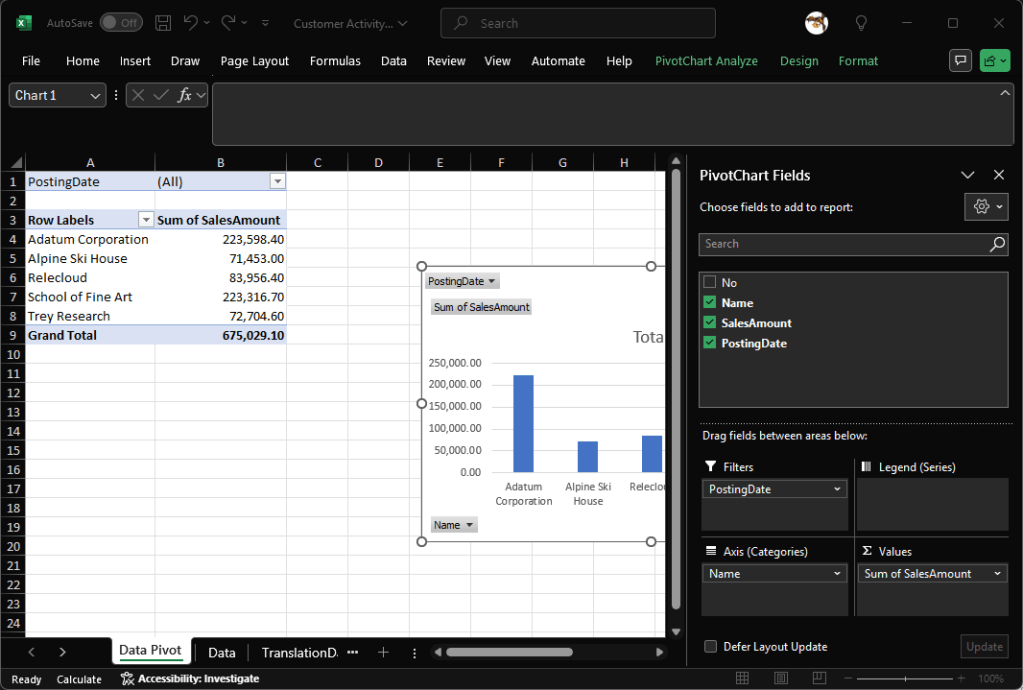
Task: Open the PivotChart Fields tools gear
Action: point(986,206)
